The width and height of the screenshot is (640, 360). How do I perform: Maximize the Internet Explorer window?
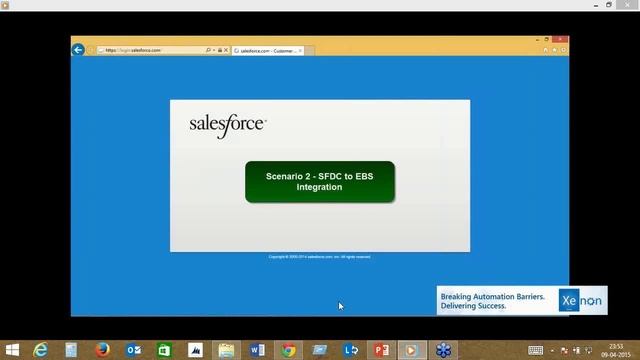point(547,39)
